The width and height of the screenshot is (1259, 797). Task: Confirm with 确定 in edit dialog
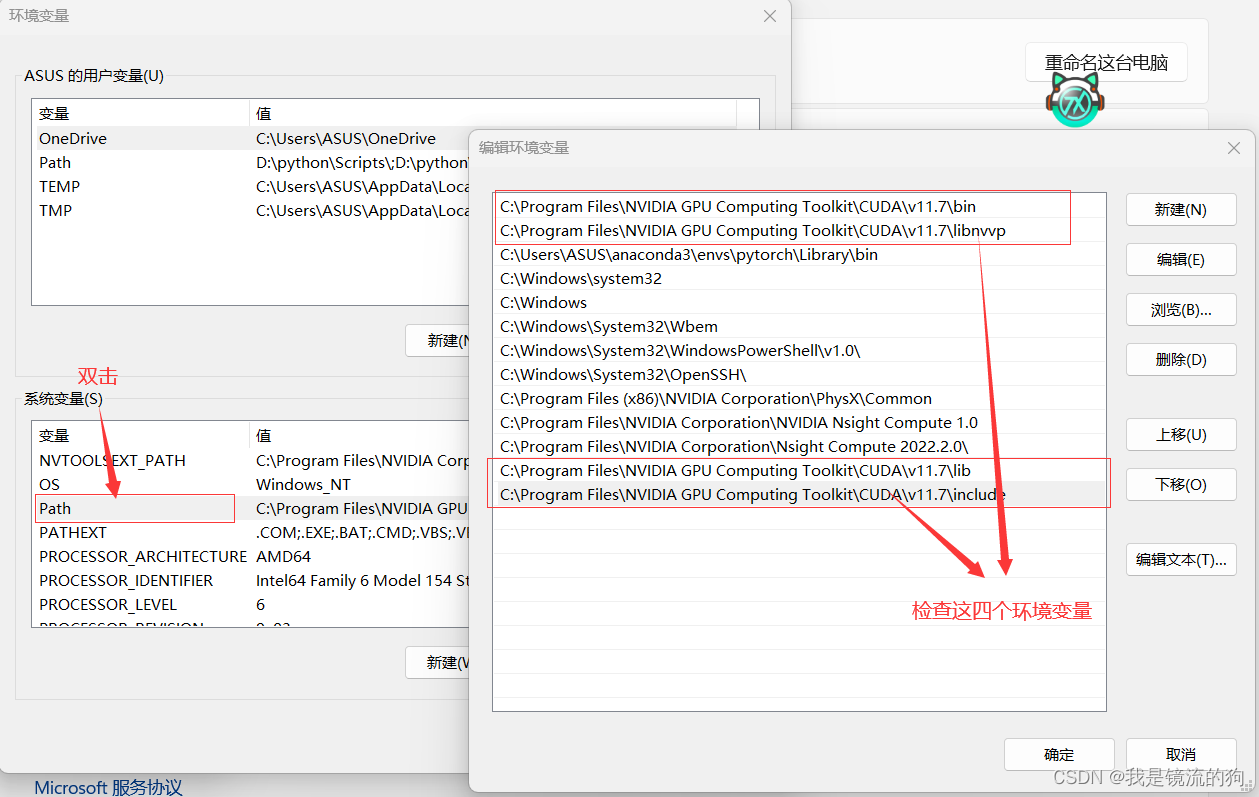pos(1059,754)
